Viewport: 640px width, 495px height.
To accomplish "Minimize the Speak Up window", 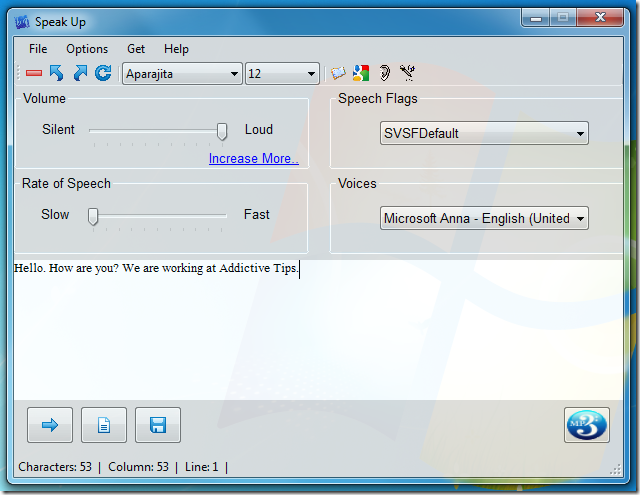I will coord(536,18).
